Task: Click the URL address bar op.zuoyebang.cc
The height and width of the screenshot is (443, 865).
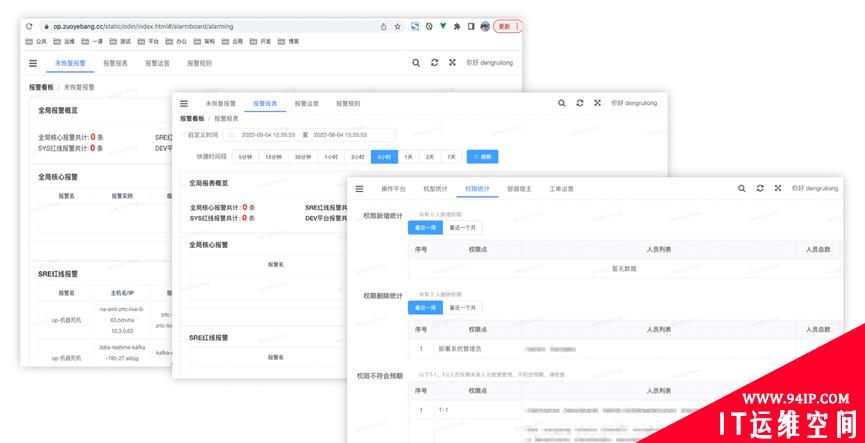Action: click(x=223, y=26)
